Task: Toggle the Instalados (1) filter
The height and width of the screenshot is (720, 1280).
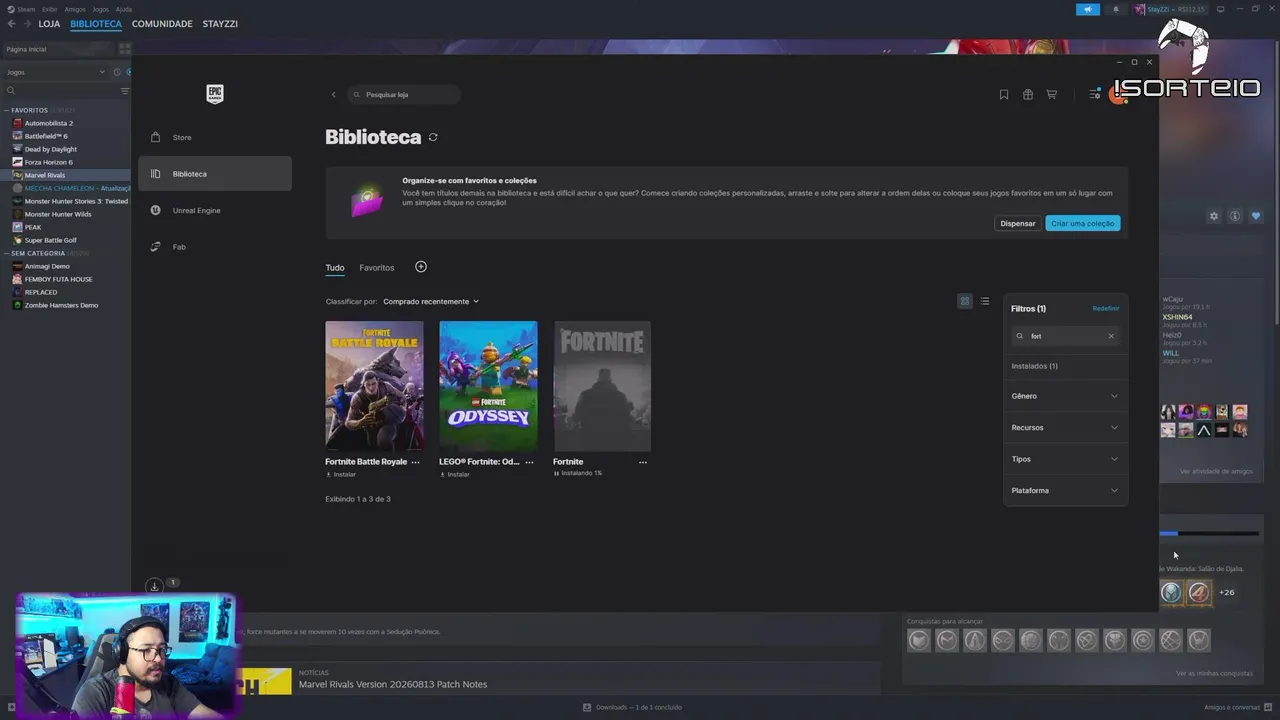Action: point(1035,366)
